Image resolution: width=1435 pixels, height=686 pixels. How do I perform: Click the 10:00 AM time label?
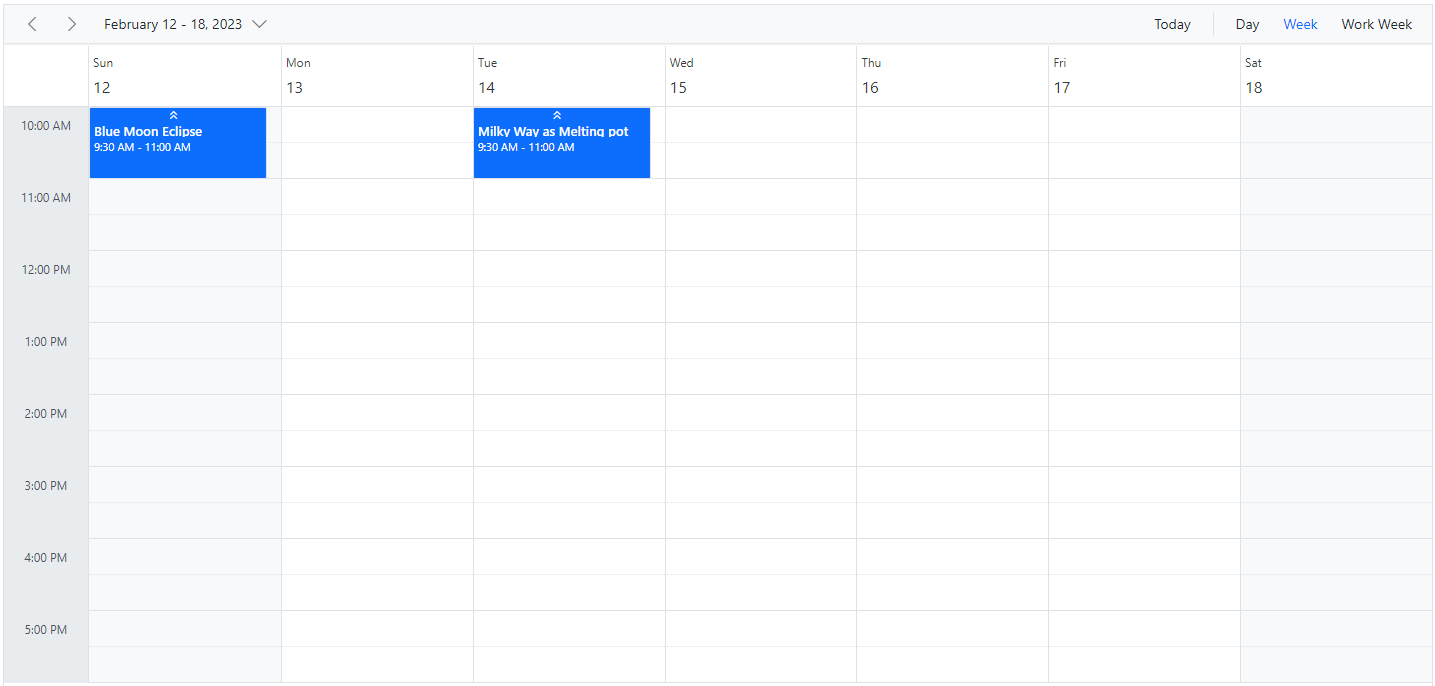46,126
